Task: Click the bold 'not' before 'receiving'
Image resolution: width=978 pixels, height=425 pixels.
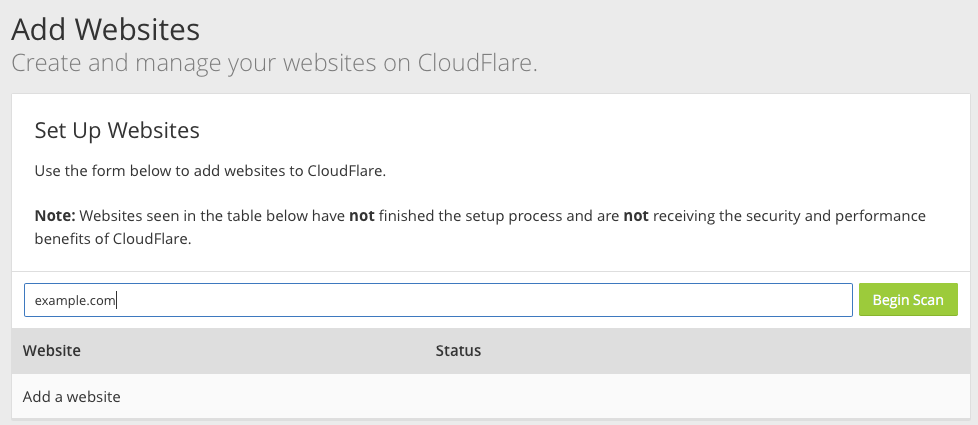Action: [636, 215]
